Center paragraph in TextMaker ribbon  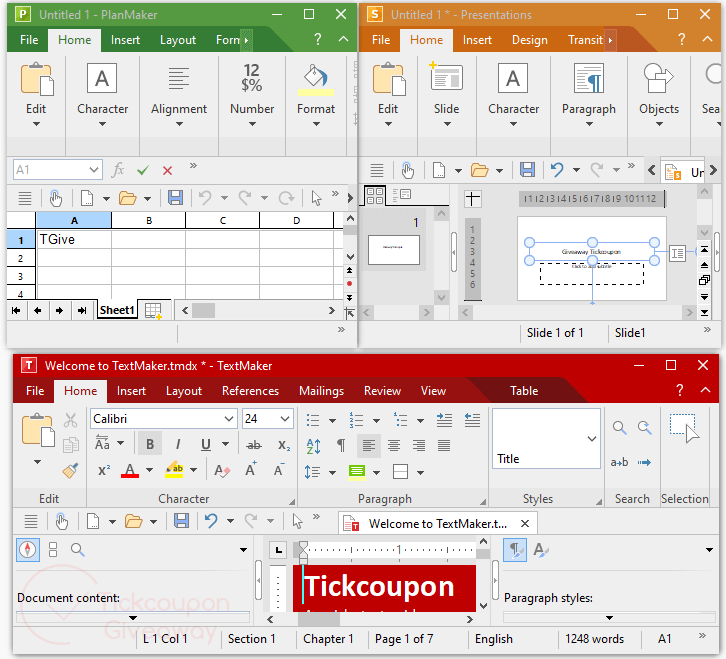394,445
